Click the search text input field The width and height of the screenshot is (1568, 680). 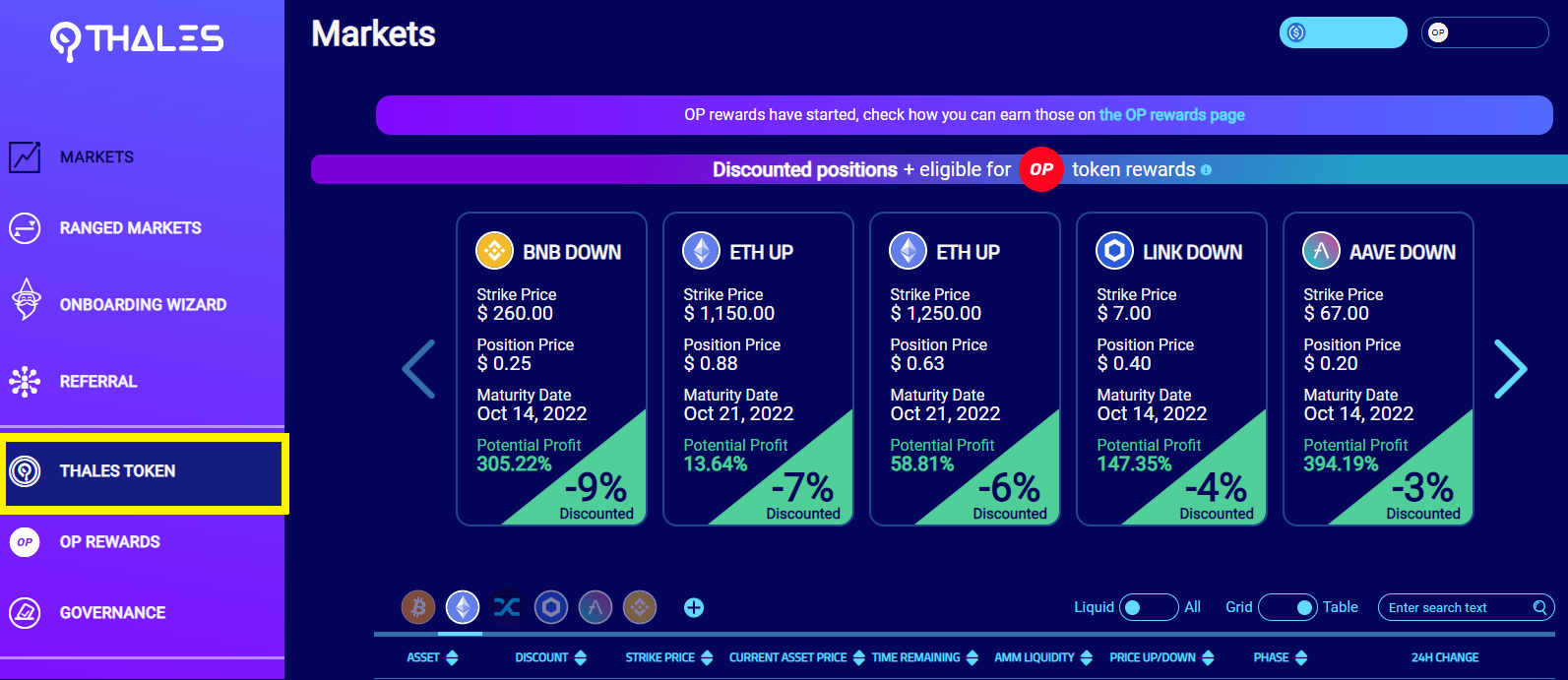tap(1457, 607)
